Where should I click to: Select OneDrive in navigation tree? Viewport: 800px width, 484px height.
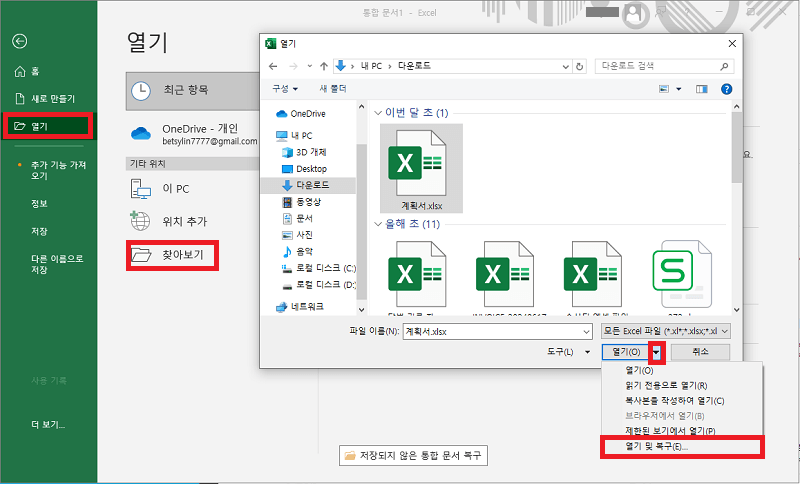pos(301,114)
